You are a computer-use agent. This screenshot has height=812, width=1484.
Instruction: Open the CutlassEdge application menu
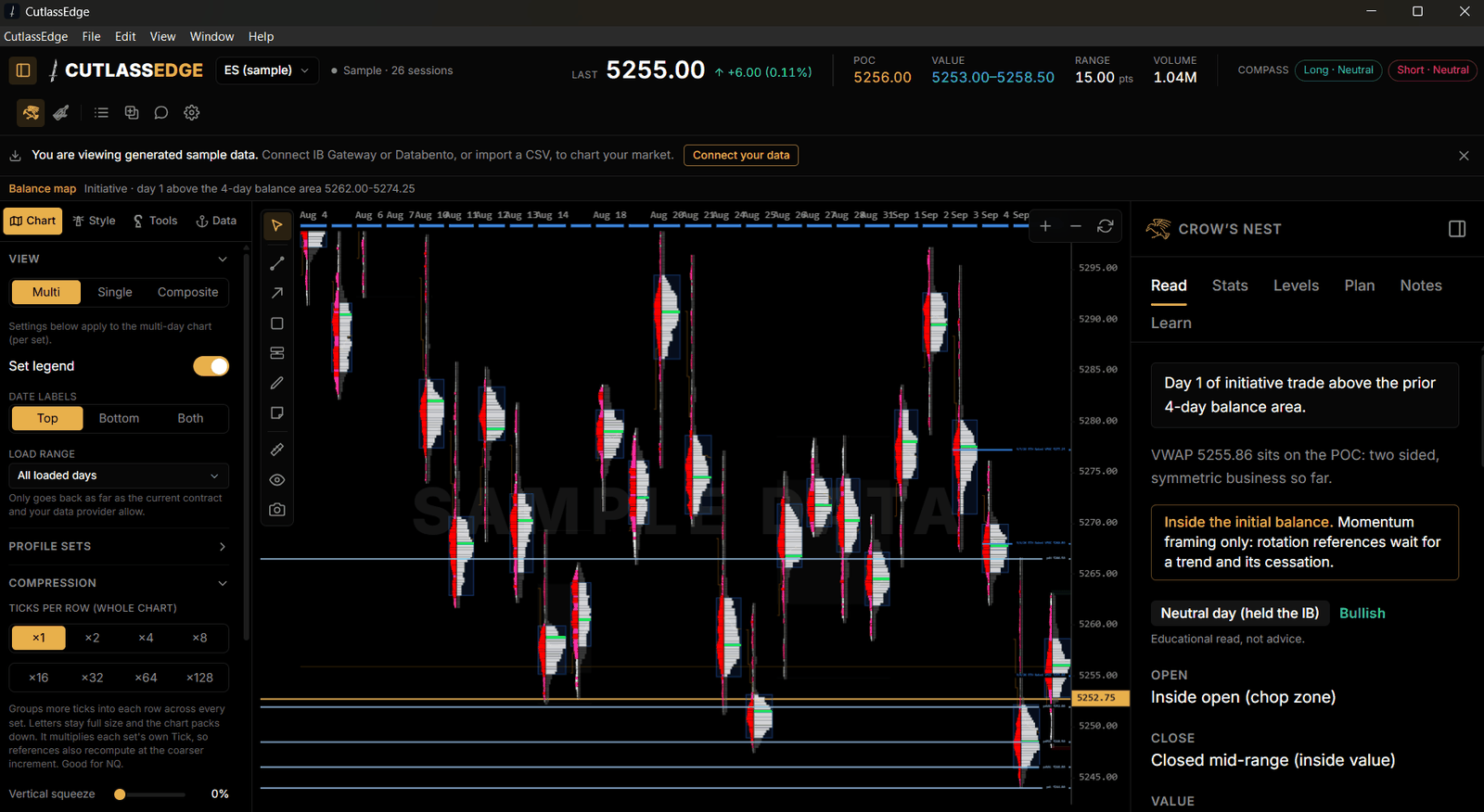tap(36, 36)
